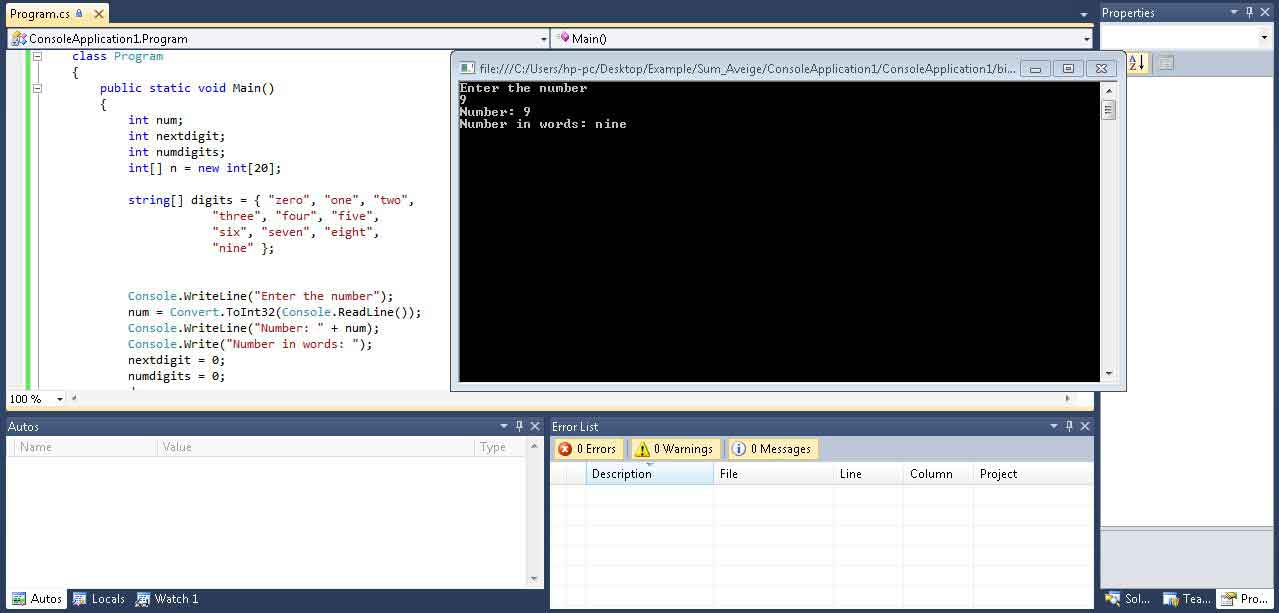Click the pin icon on Error List panel
Image resolution: width=1279 pixels, height=613 pixels.
coord(1069,426)
